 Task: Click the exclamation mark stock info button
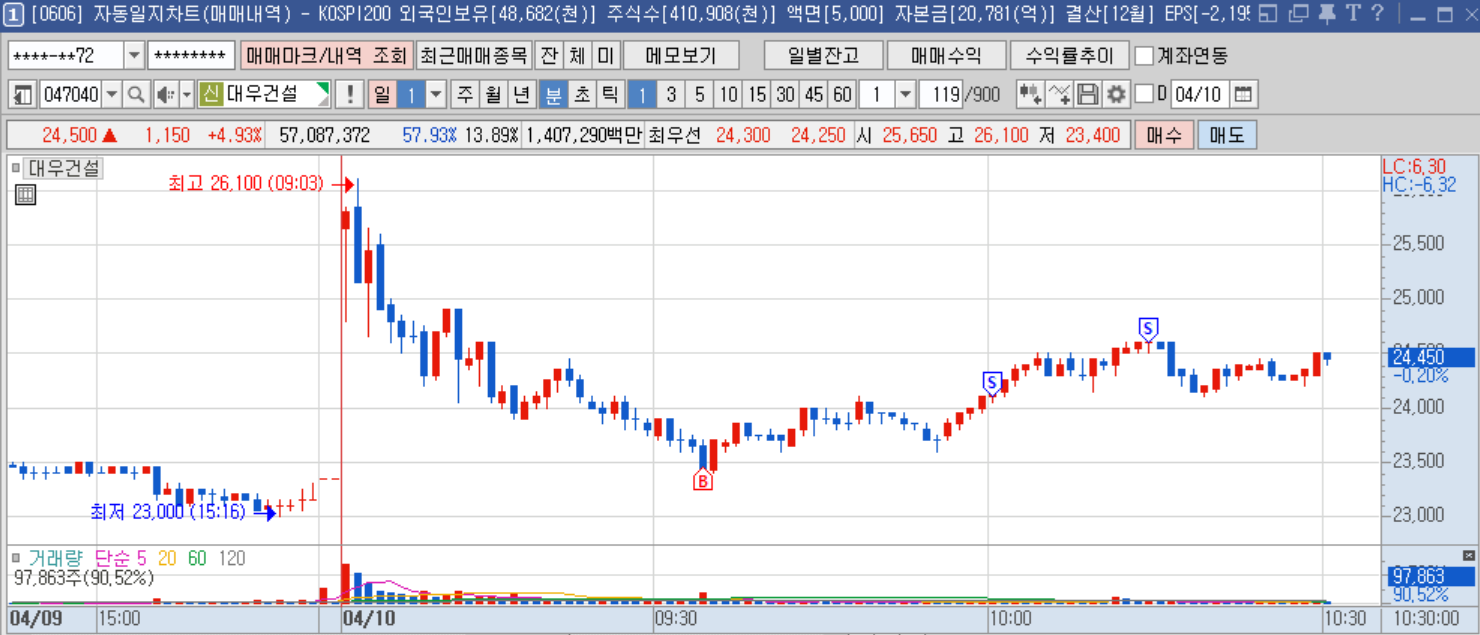(x=350, y=95)
